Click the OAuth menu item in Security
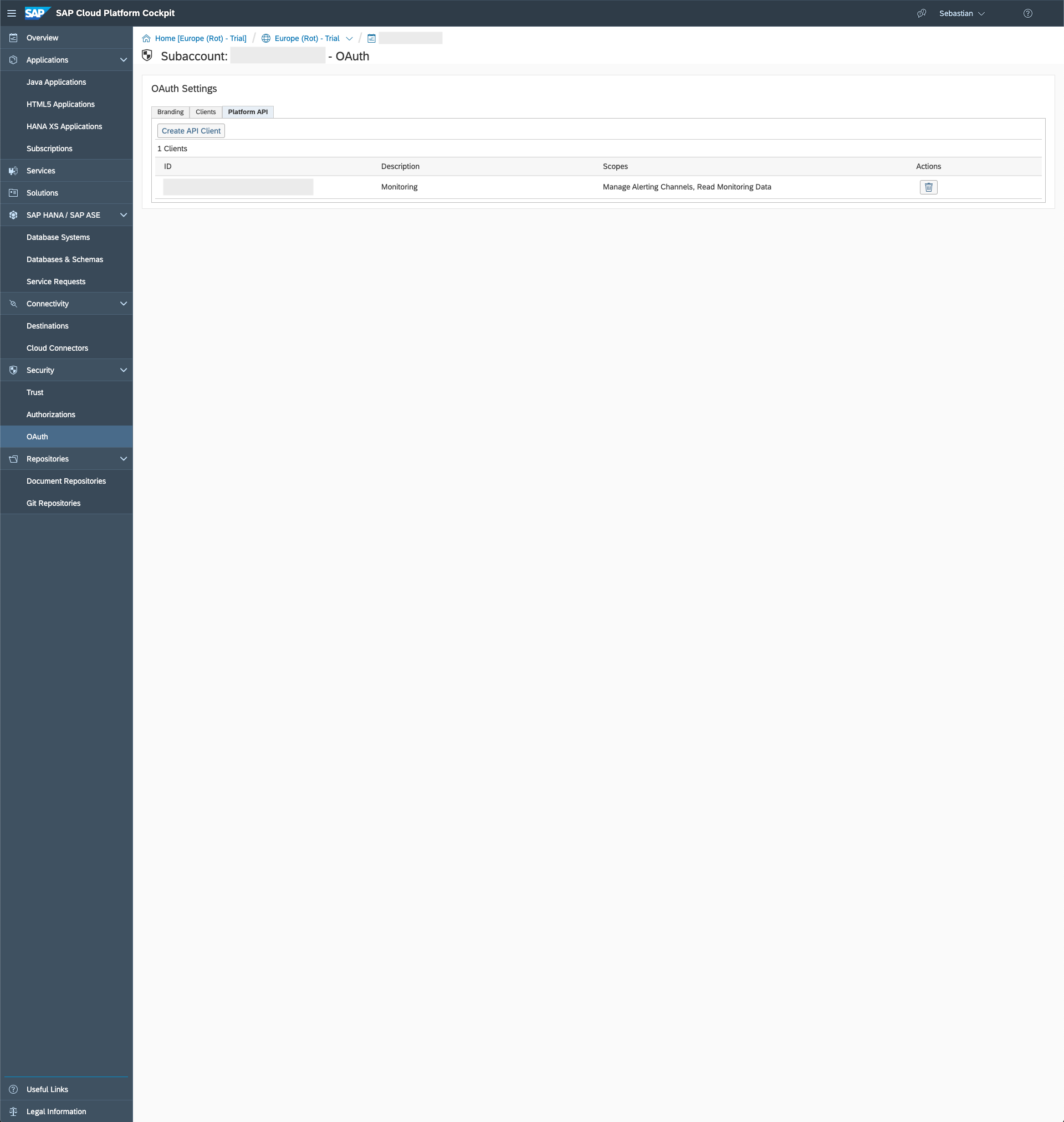Screen dimensions: 1064x1122 (x=37, y=437)
